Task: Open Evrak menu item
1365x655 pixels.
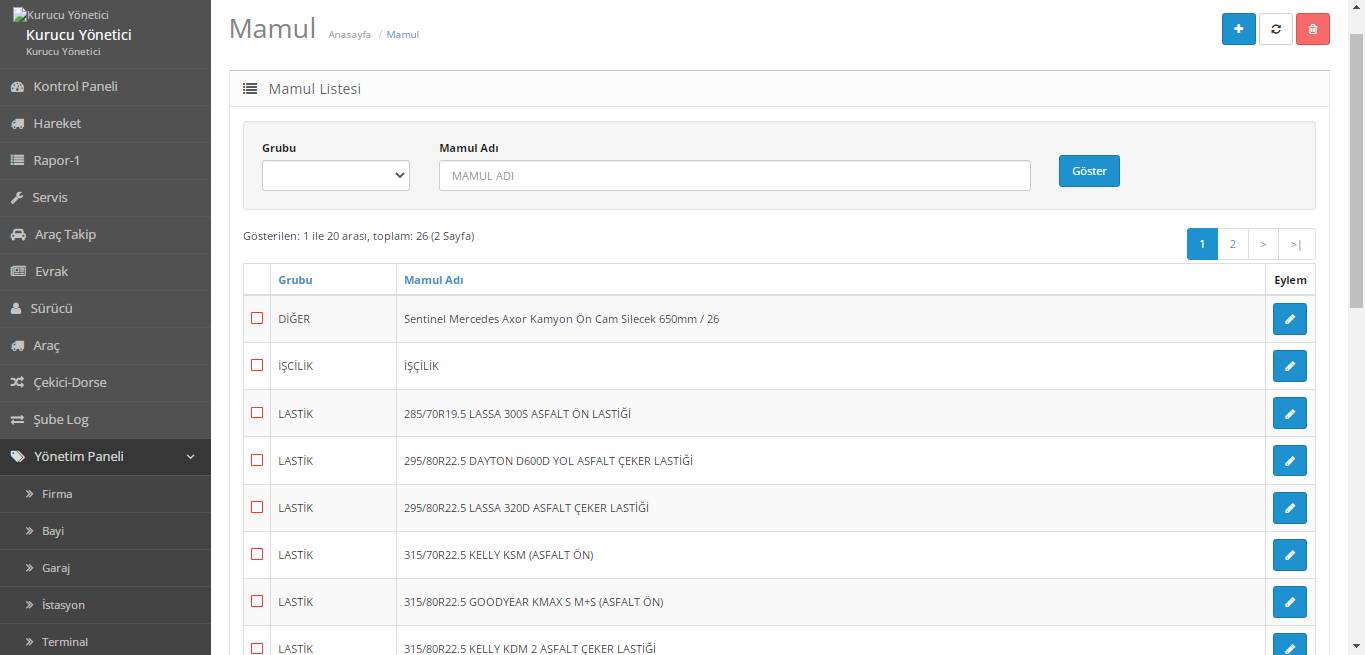Action: pyautogui.click(x=105, y=272)
